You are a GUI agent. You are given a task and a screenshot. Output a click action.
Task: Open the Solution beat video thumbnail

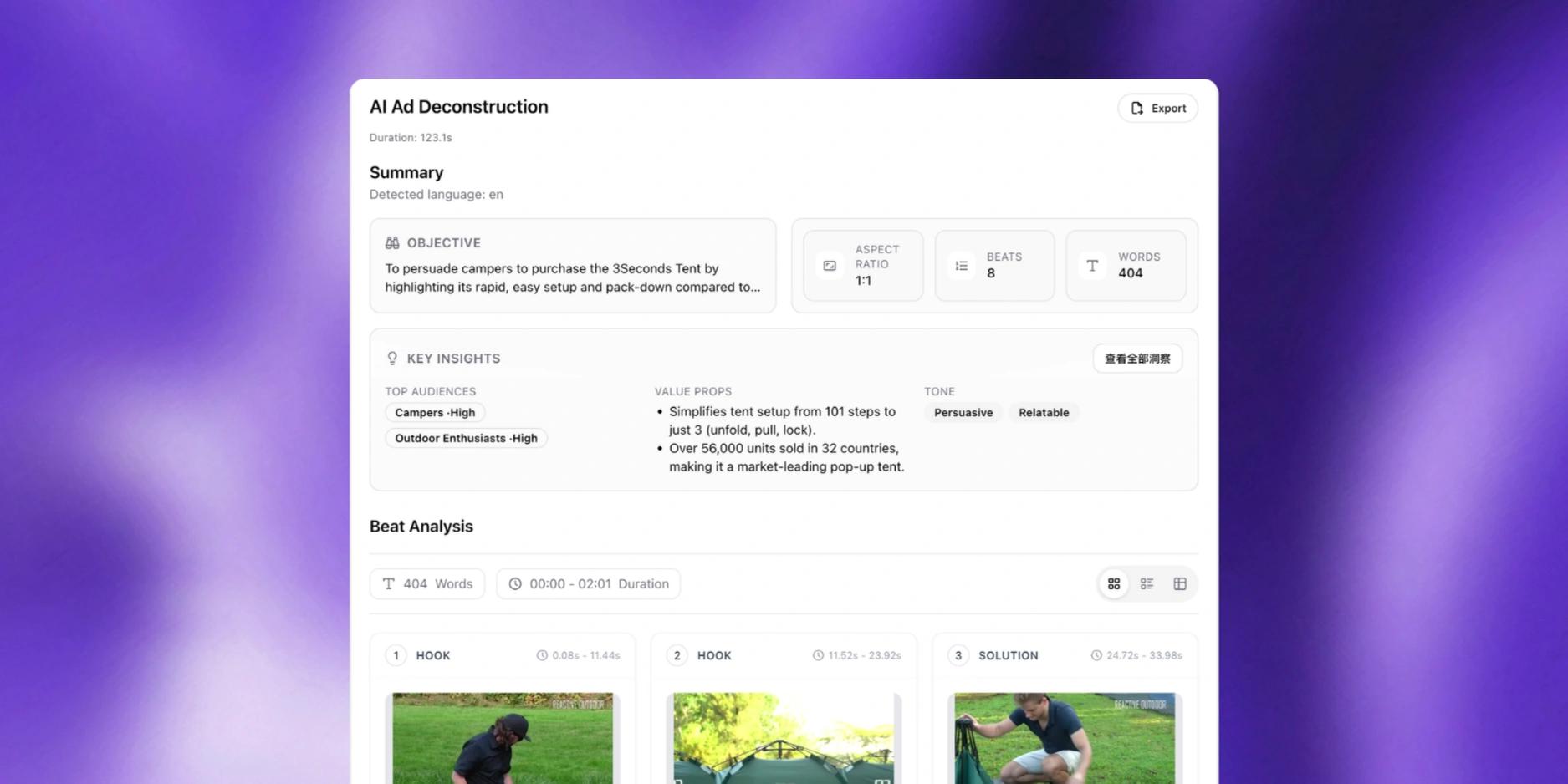coord(1064,738)
